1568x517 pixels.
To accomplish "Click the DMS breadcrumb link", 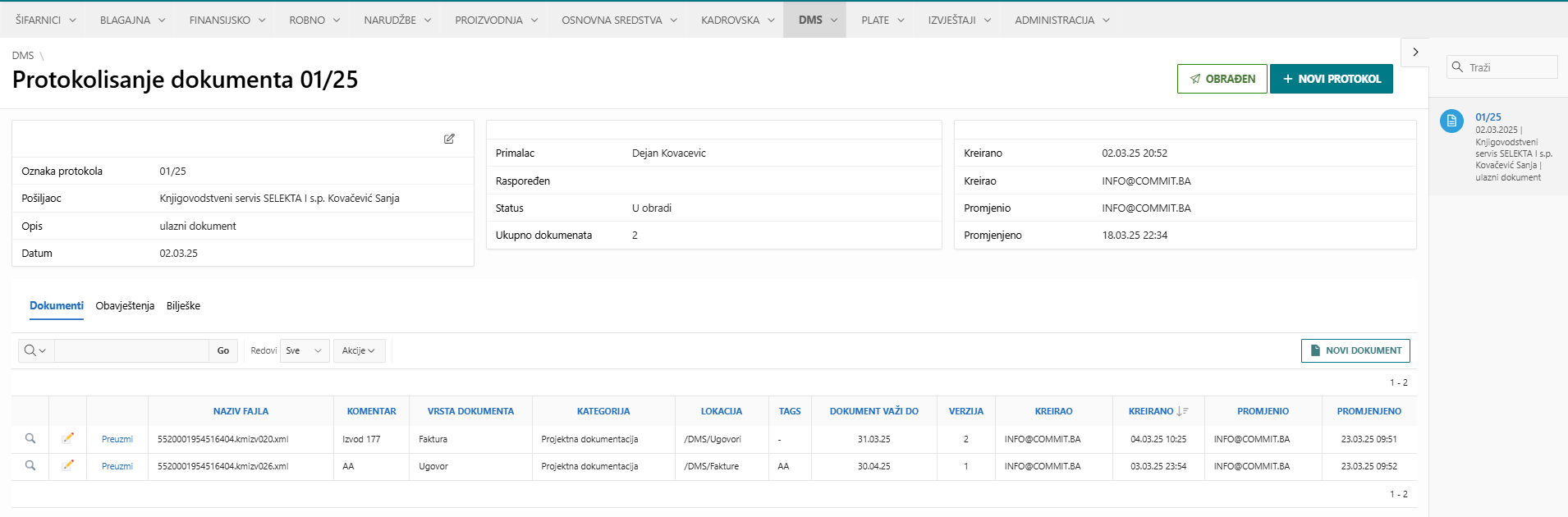I will pyautogui.click(x=23, y=56).
